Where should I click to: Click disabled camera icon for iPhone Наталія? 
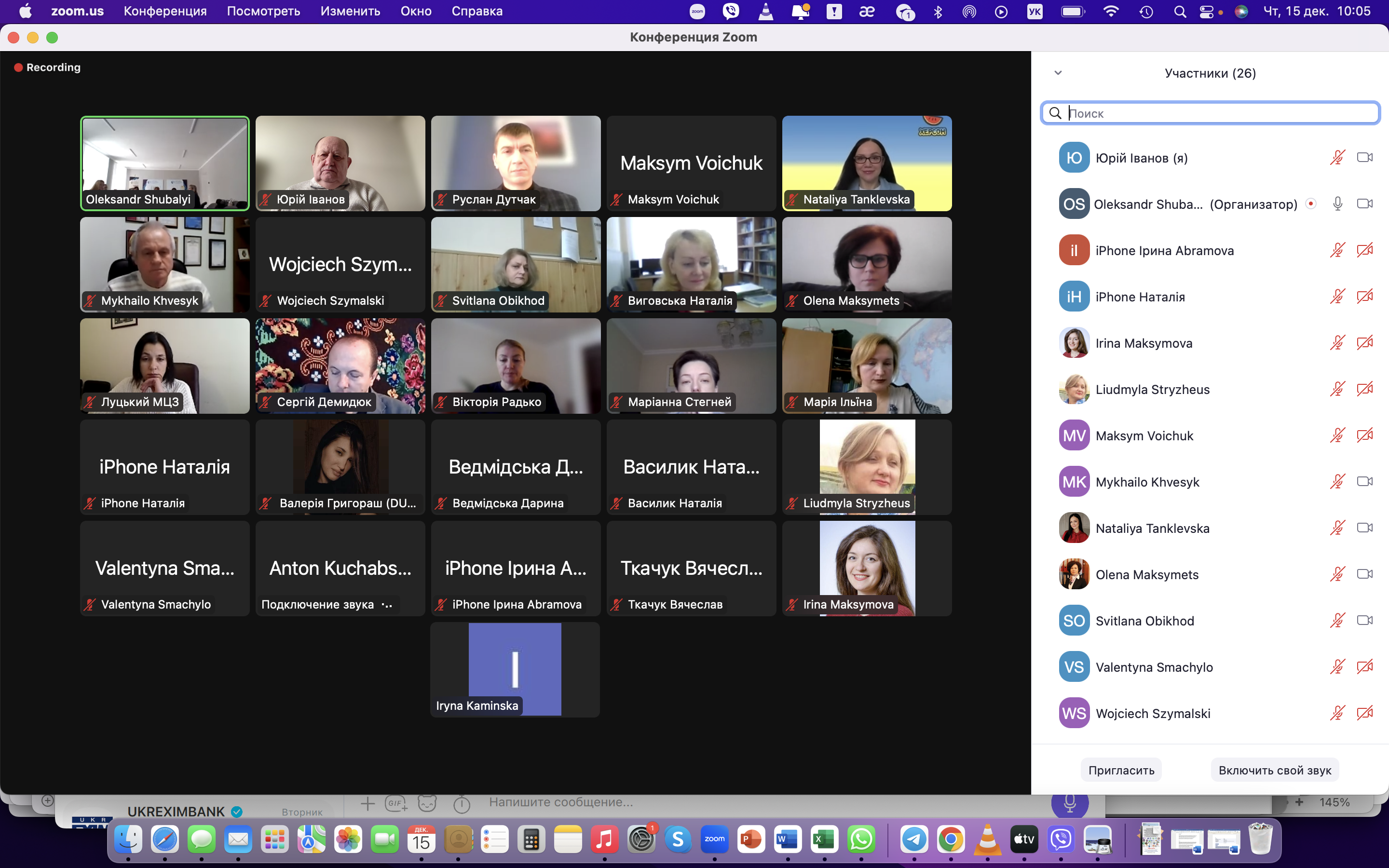[x=1364, y=297]
